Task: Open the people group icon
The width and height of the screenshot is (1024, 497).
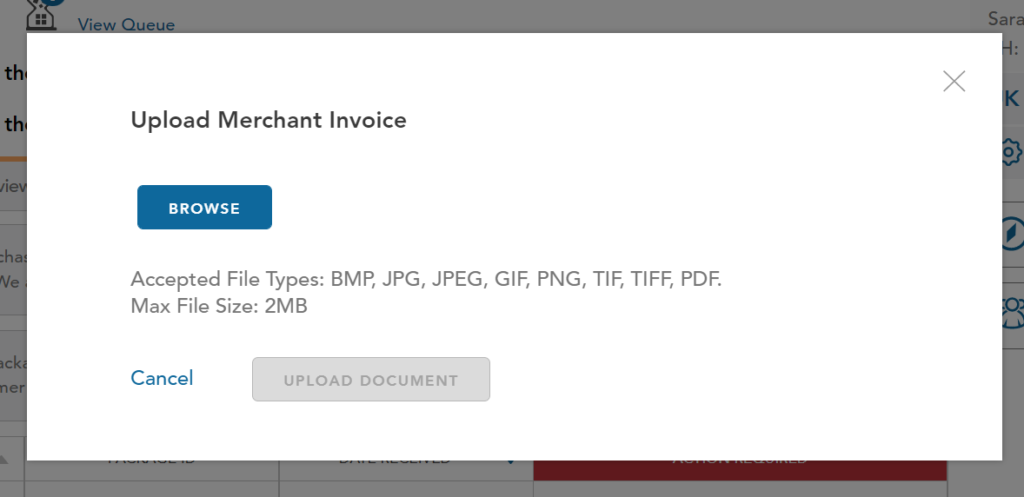Action: [1013, 312]
